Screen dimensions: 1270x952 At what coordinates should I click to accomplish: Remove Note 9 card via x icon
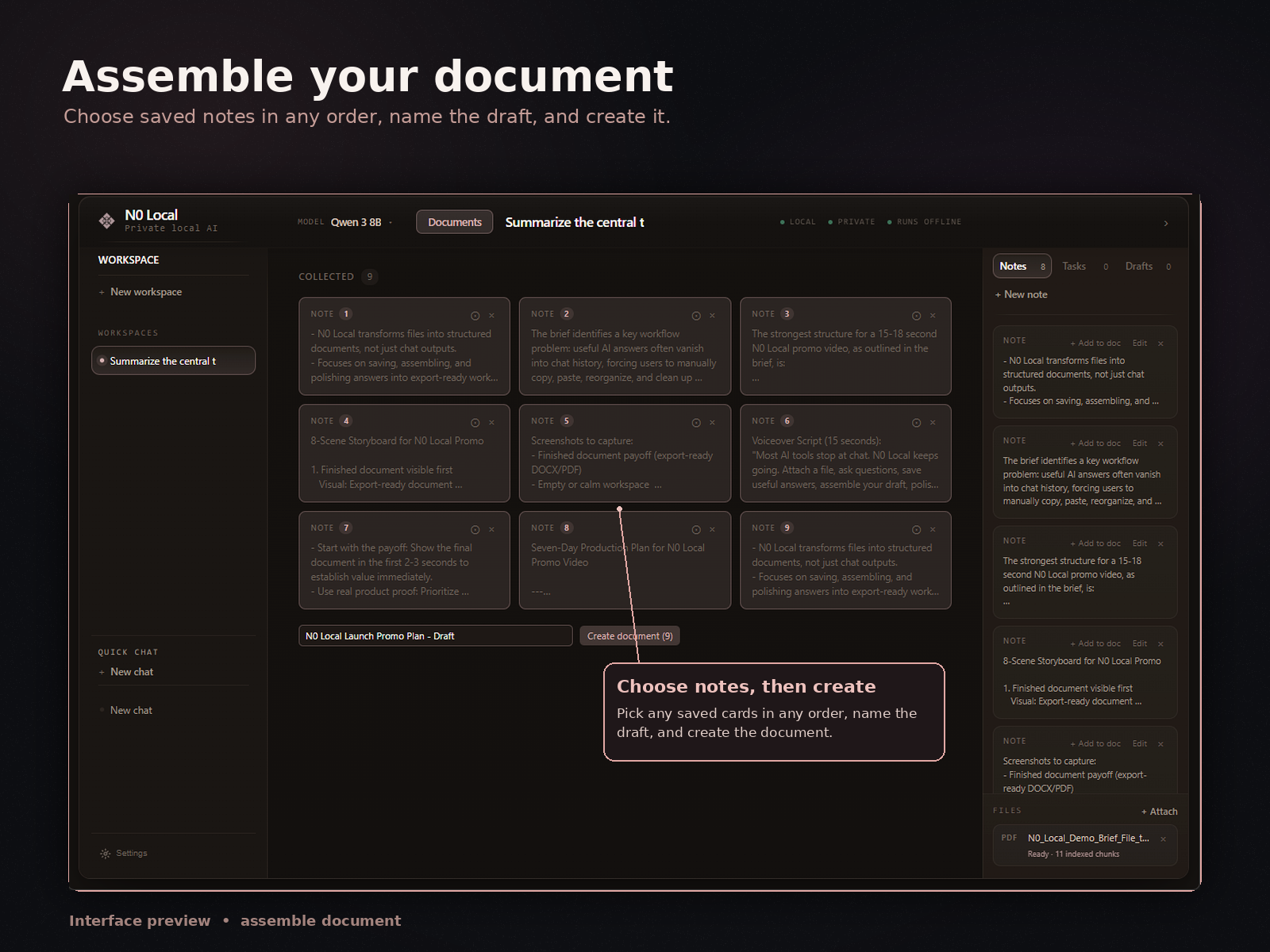(x=933, y=530)
